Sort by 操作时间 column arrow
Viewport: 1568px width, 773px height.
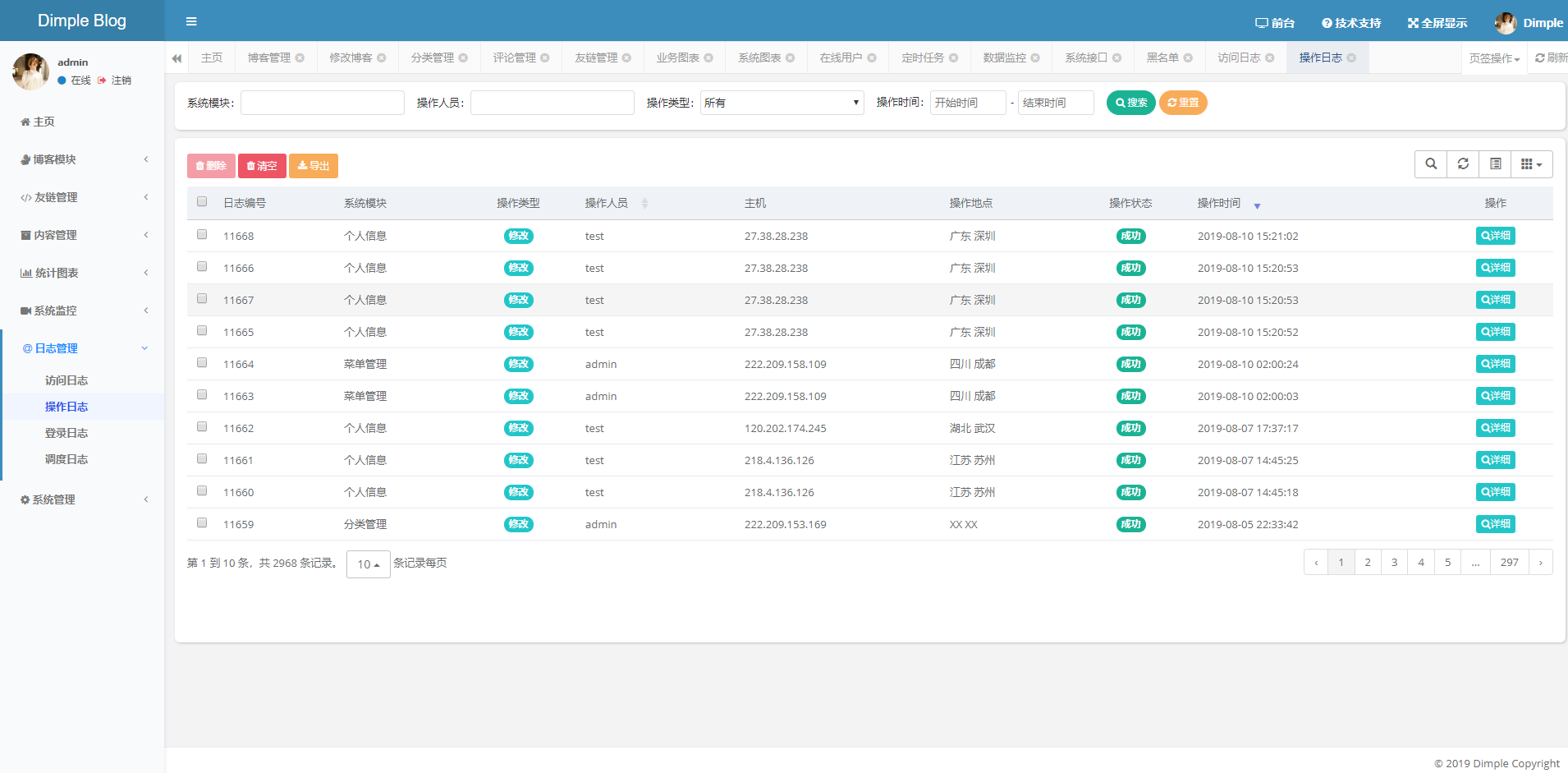tap(1257, 205)
